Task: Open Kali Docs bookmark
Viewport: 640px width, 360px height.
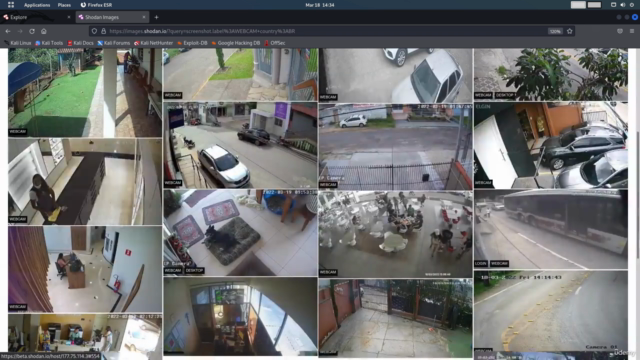Action: coord(80,43)
